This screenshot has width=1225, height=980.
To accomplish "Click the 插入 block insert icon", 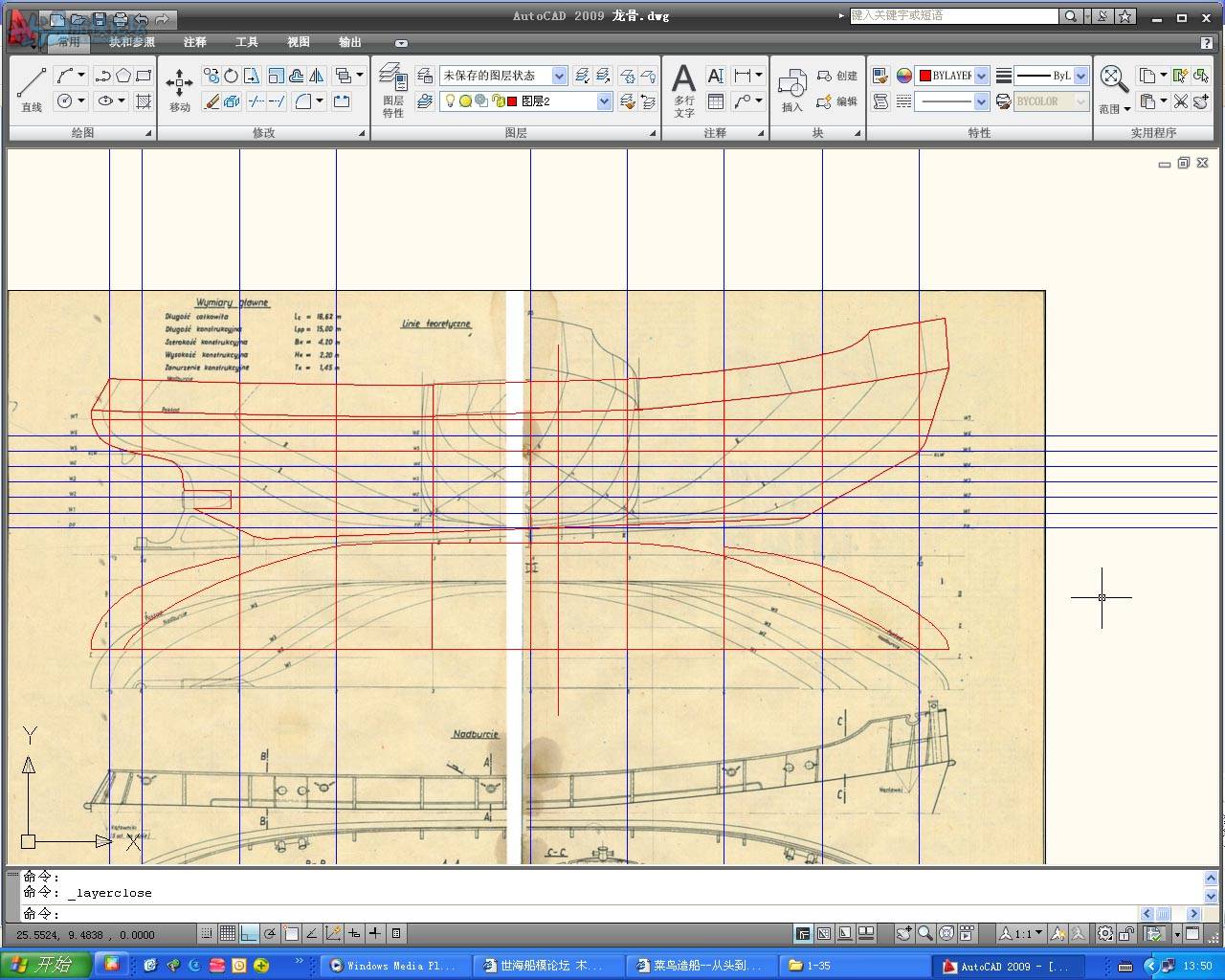I will point(791,90).
